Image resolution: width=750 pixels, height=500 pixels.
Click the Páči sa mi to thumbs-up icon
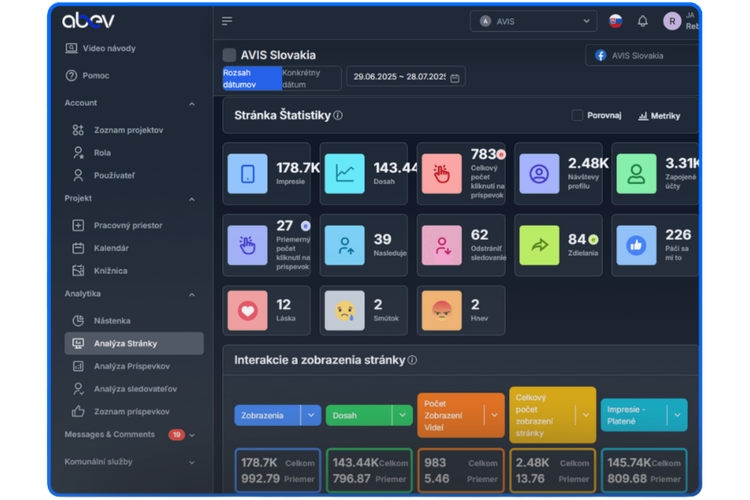pos(636,245)
